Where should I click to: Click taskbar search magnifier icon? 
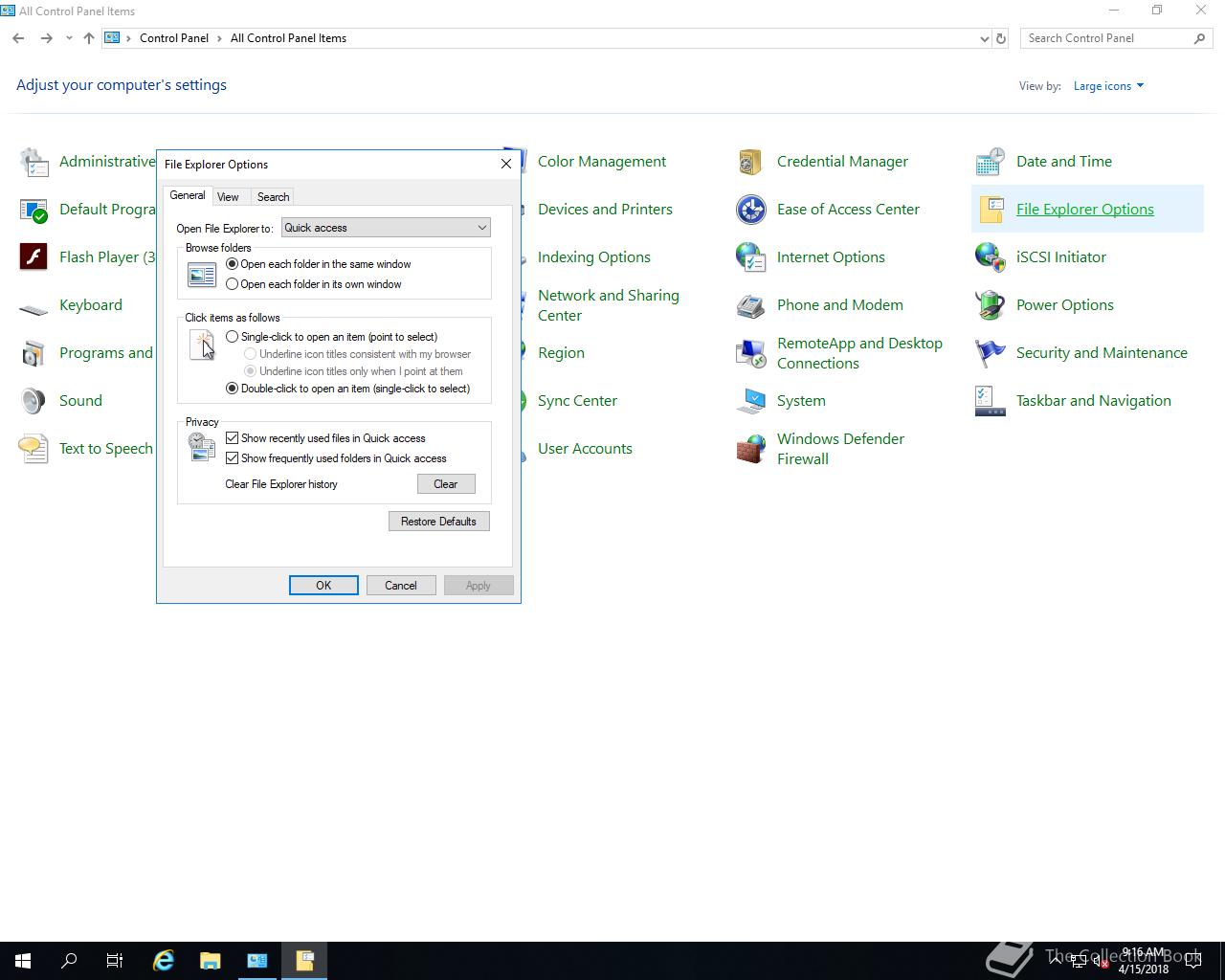[x=69, y=961]
